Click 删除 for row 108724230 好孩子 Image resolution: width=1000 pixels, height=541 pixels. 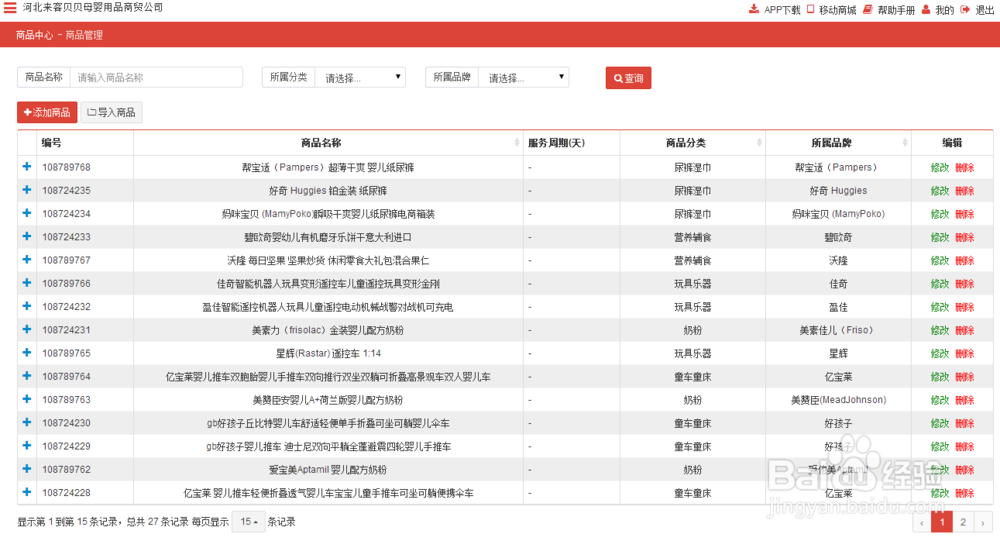tap(965, 424)
